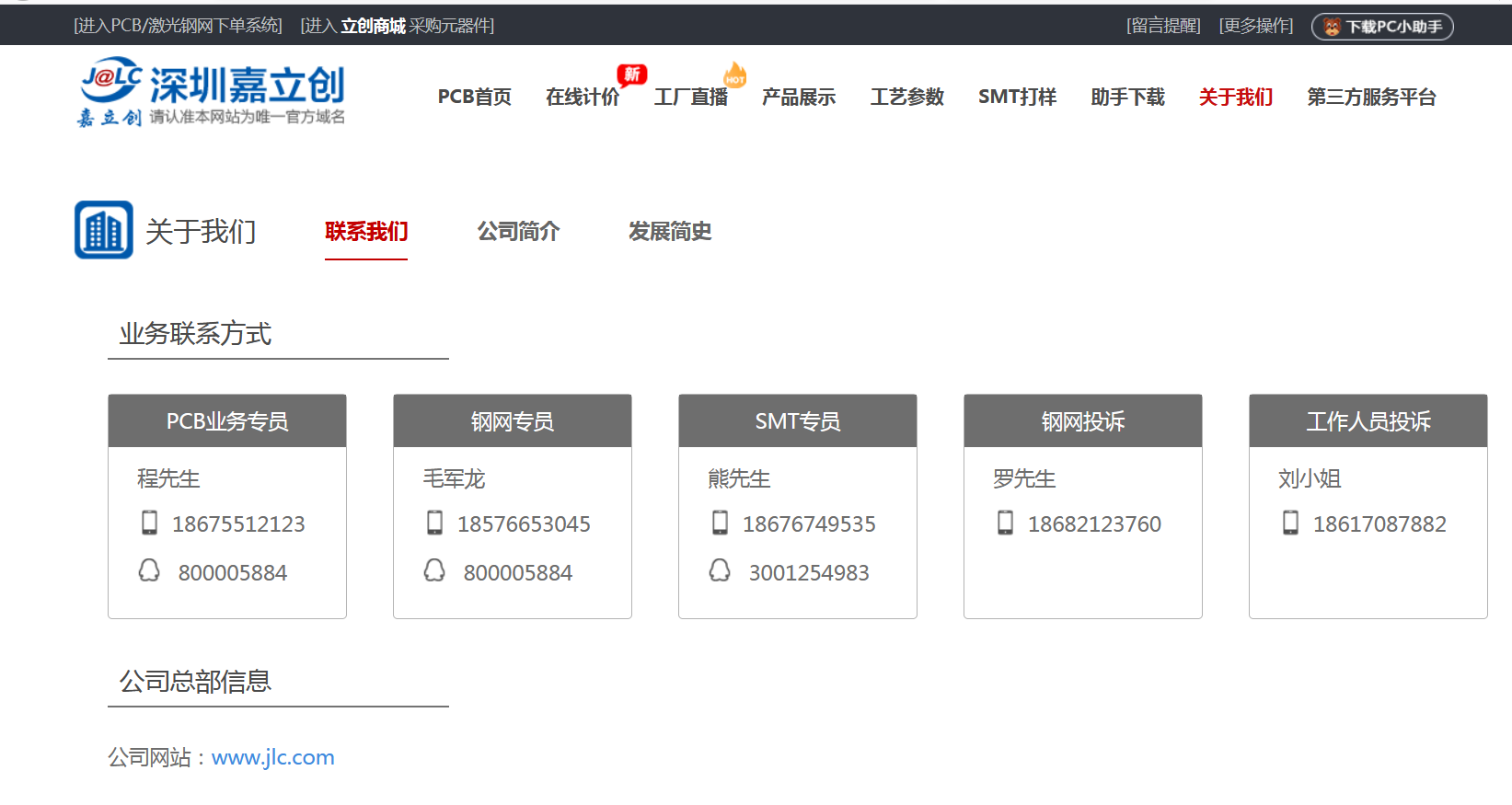1512x805 pixels.
Task: Click the PCB业务专员 card header
Action: tap(227, 421)
